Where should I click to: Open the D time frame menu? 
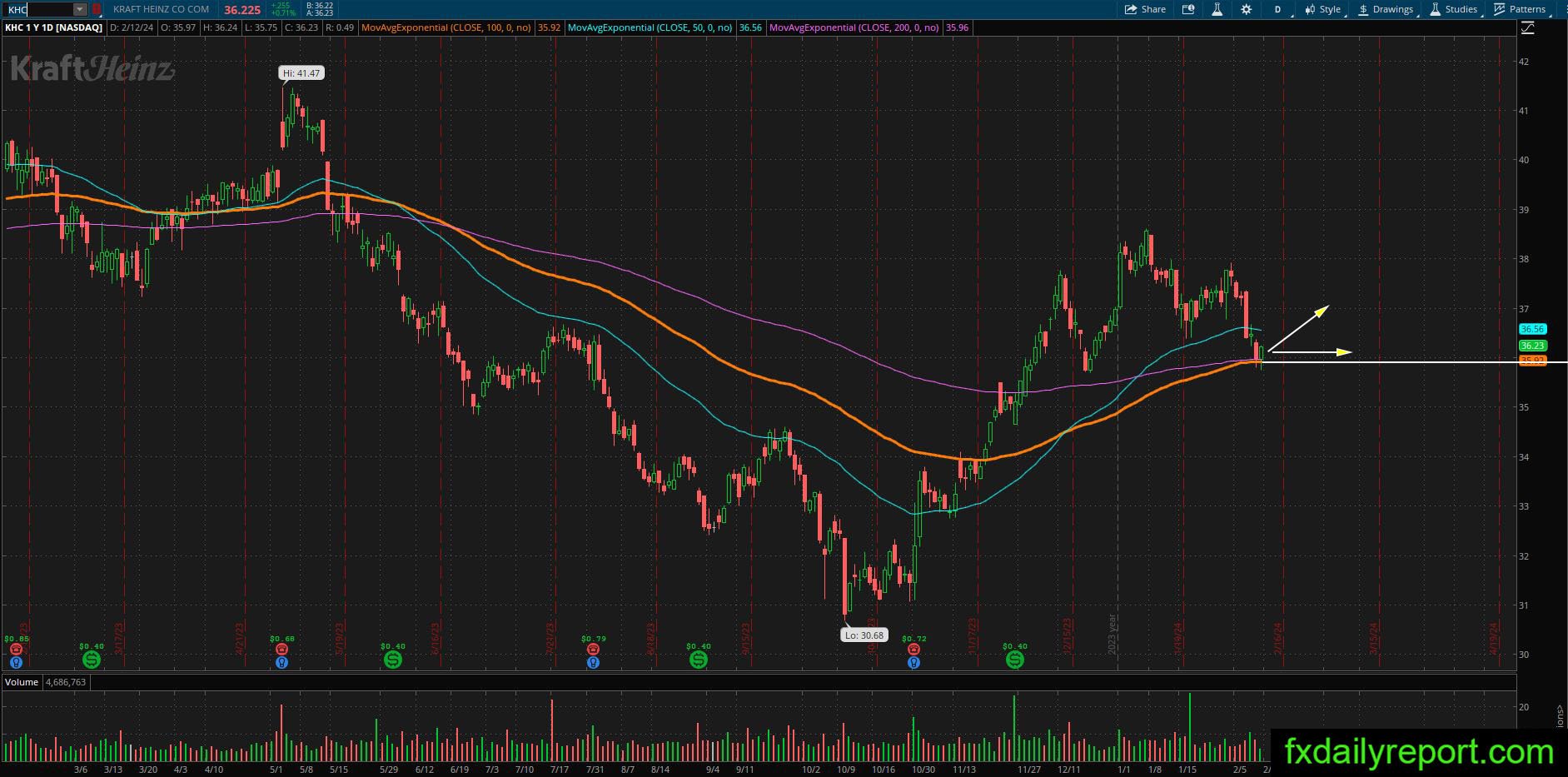(1278, 9)
